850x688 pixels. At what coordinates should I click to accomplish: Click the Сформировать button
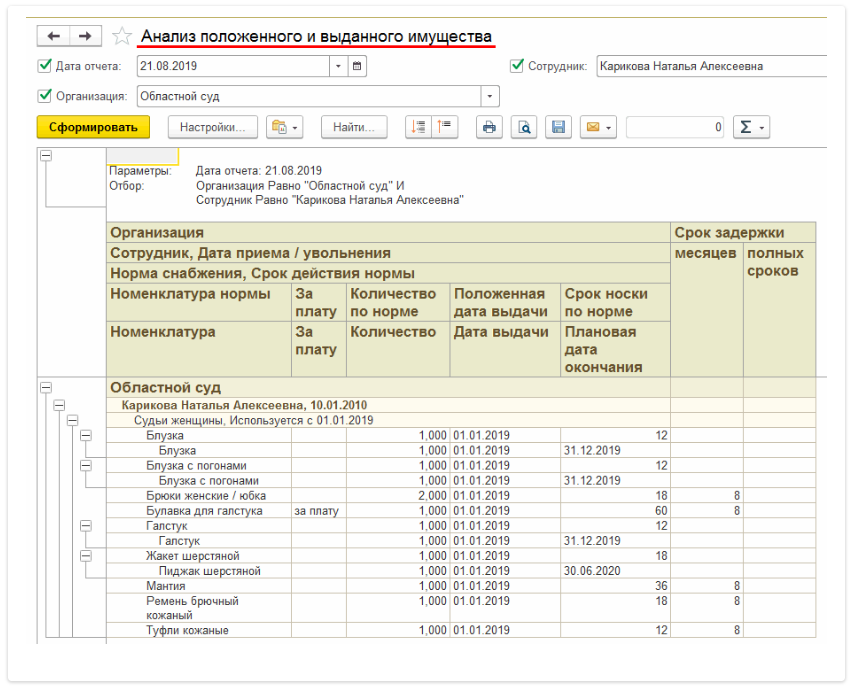tap(93, 127)
